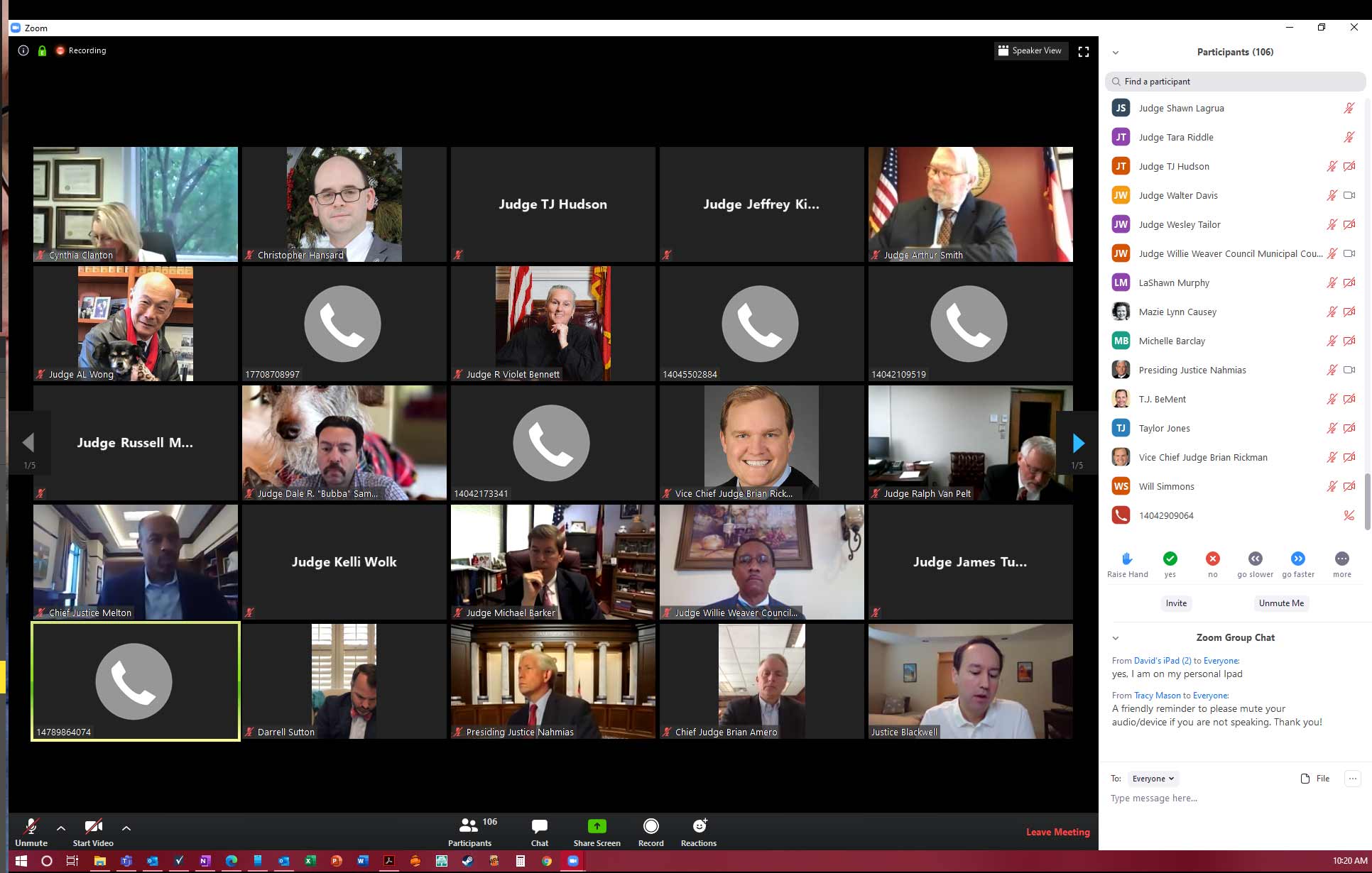
Task: Click Leave Meeting
Action: tap(1057, 832)
